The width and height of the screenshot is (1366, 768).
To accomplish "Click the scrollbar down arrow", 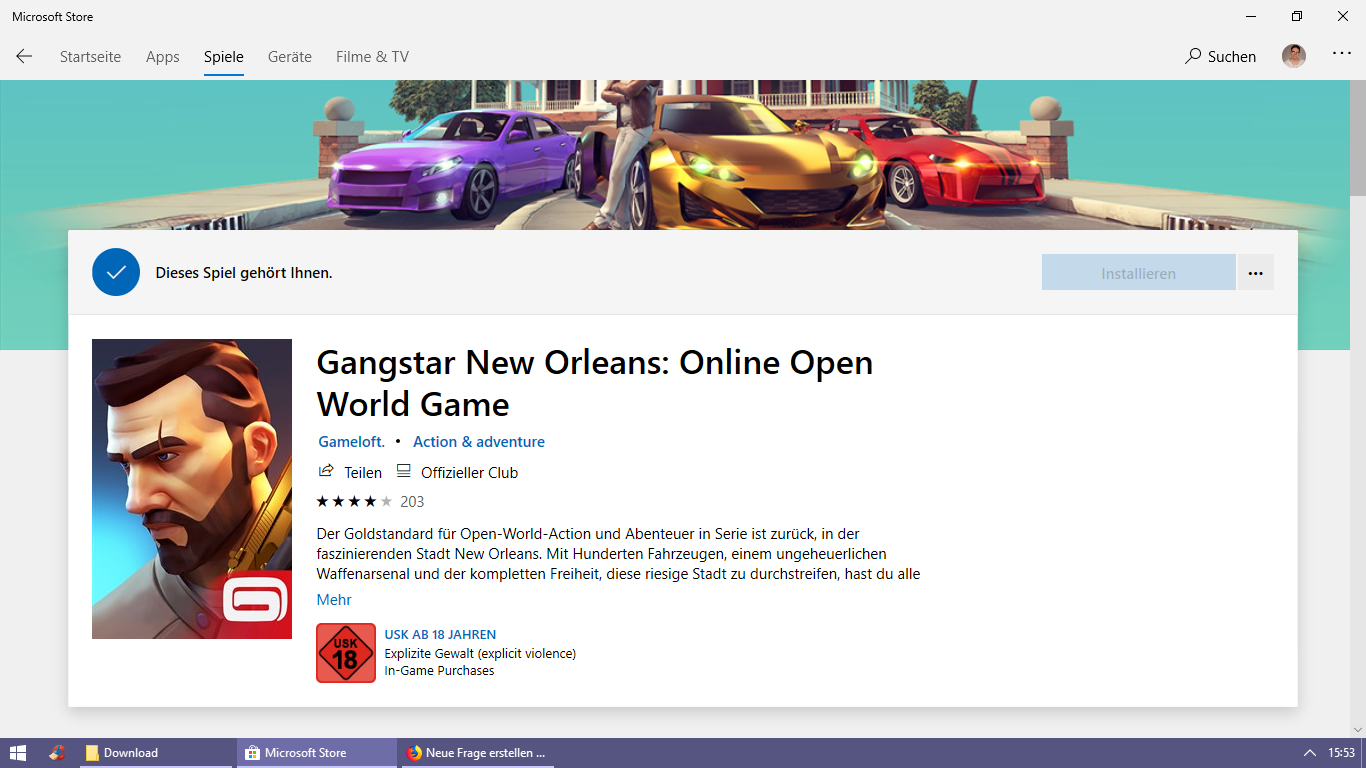I will [x=1357, y=729].
